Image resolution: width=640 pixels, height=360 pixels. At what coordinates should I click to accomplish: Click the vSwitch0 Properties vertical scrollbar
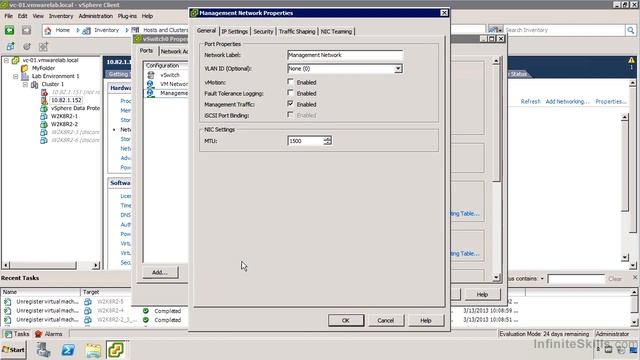(x=496, y=169)
